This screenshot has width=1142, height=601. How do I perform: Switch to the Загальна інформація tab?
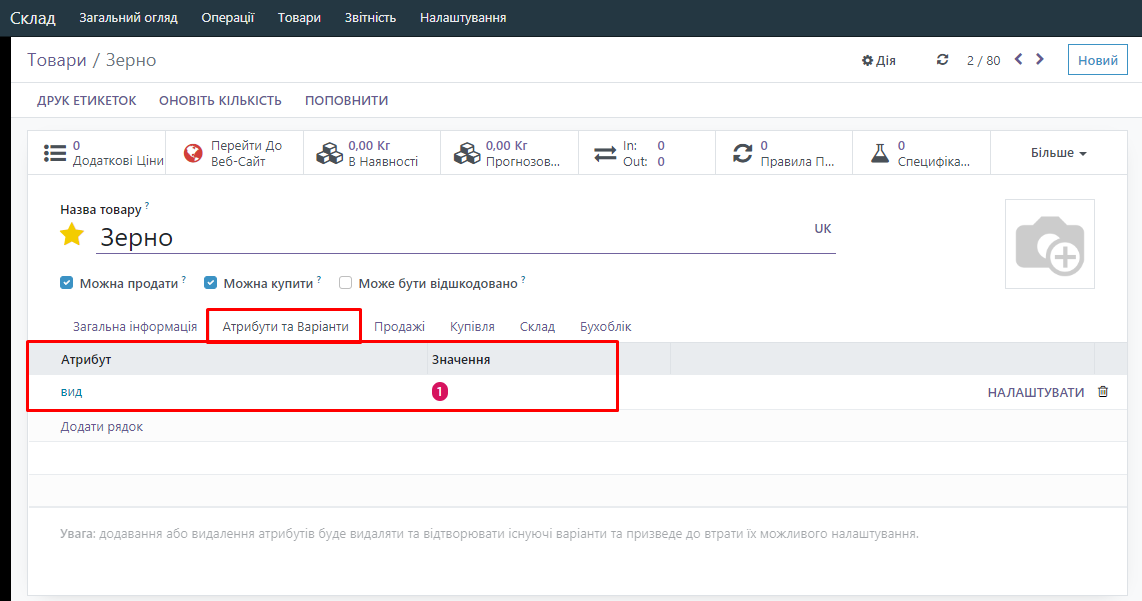(134, 327)
